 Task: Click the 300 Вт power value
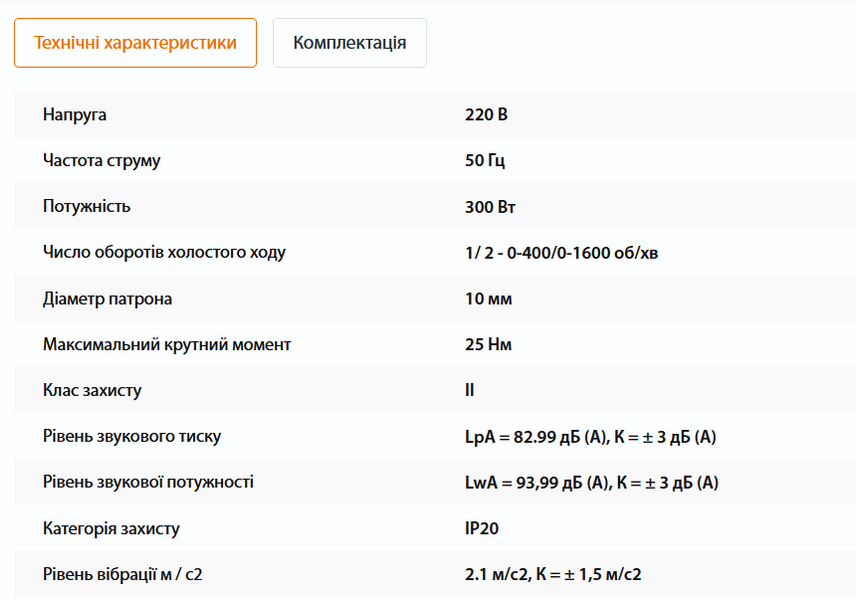click(490, 207)
